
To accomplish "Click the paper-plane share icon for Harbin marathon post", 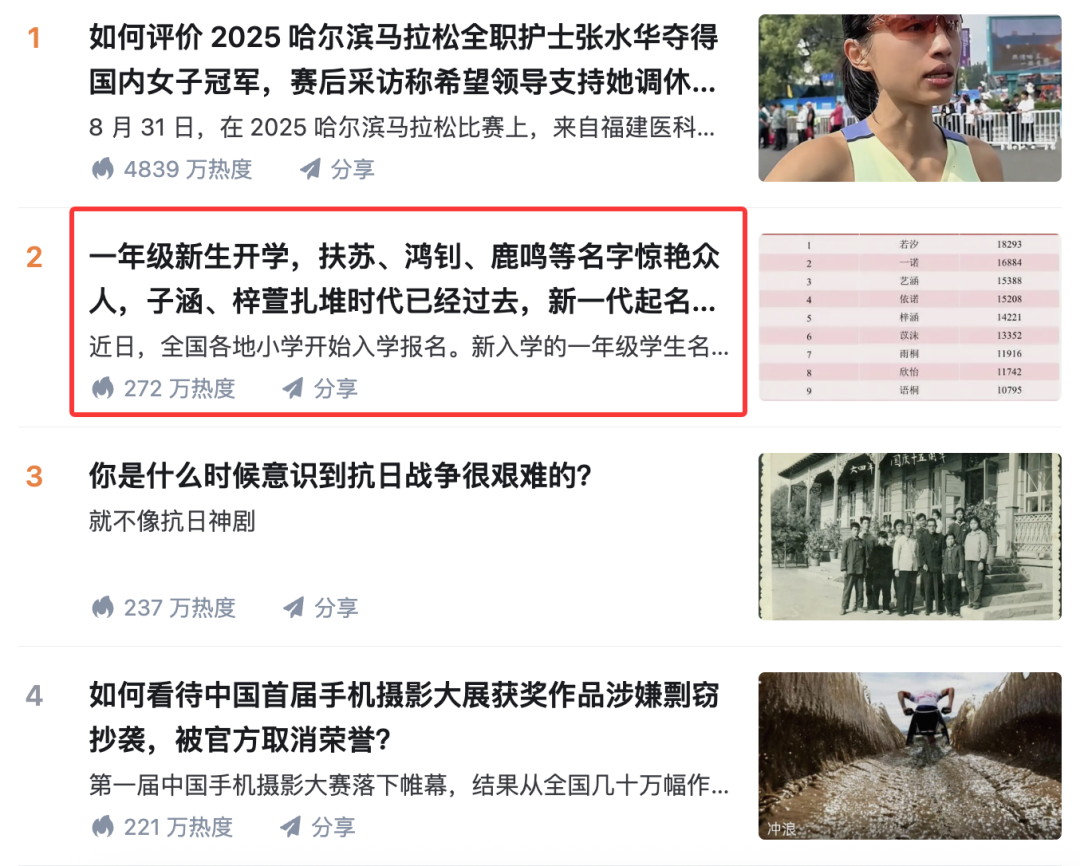I will tap(311, 169).
